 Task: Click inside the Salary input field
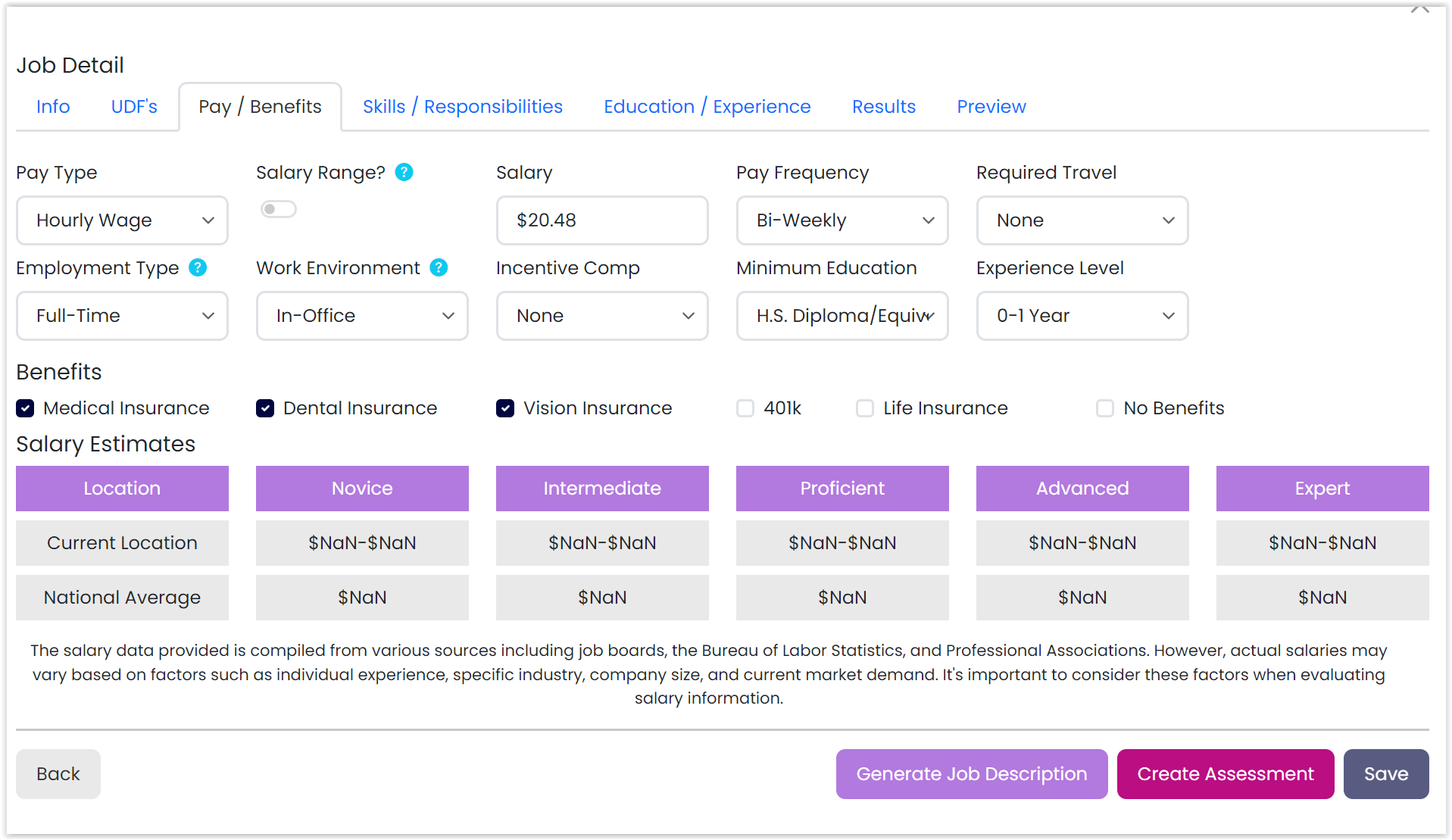[601, 220]
